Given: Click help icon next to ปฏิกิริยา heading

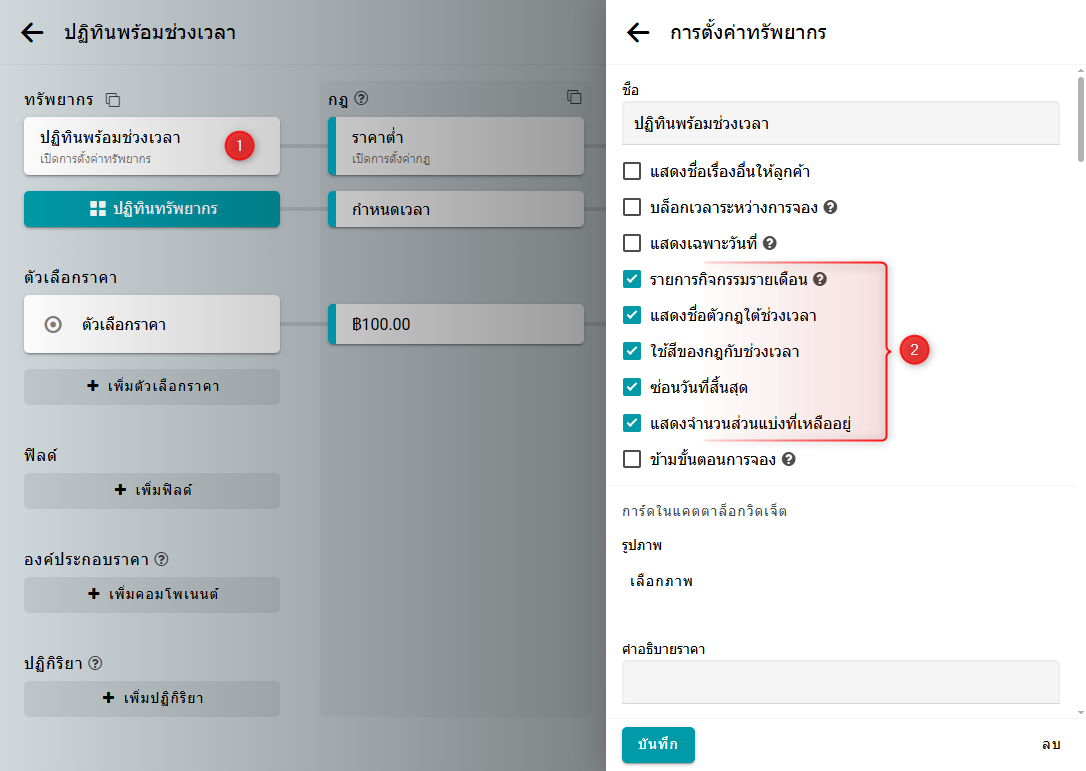Looking at the screenshot, I should (x=96, y=663).
